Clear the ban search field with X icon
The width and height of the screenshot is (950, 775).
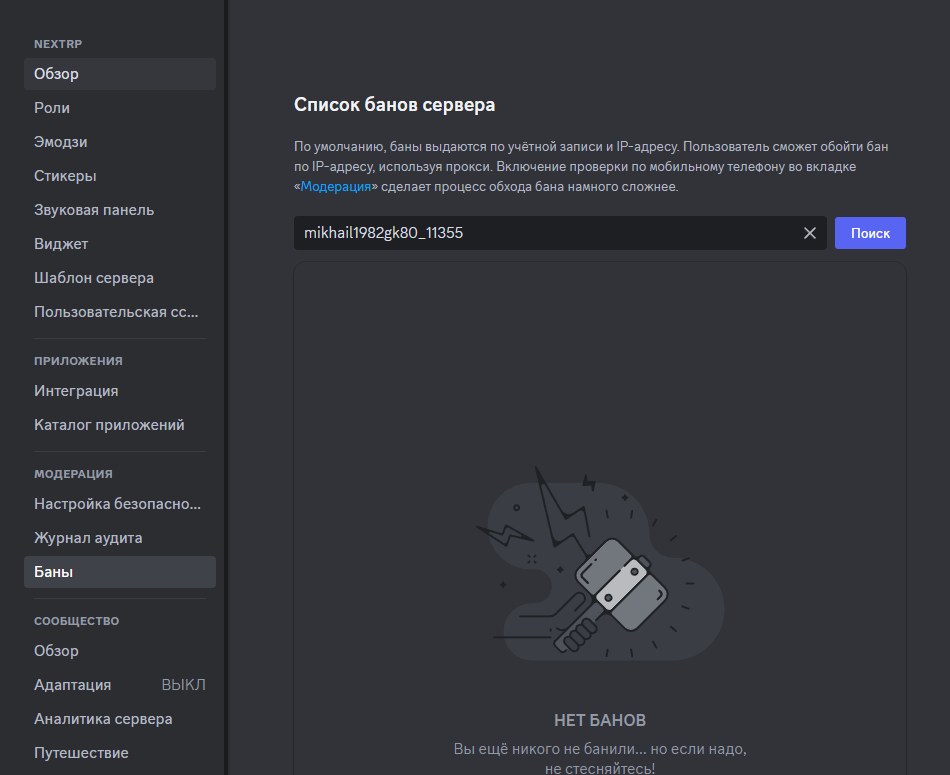click(x=809, y=233)
